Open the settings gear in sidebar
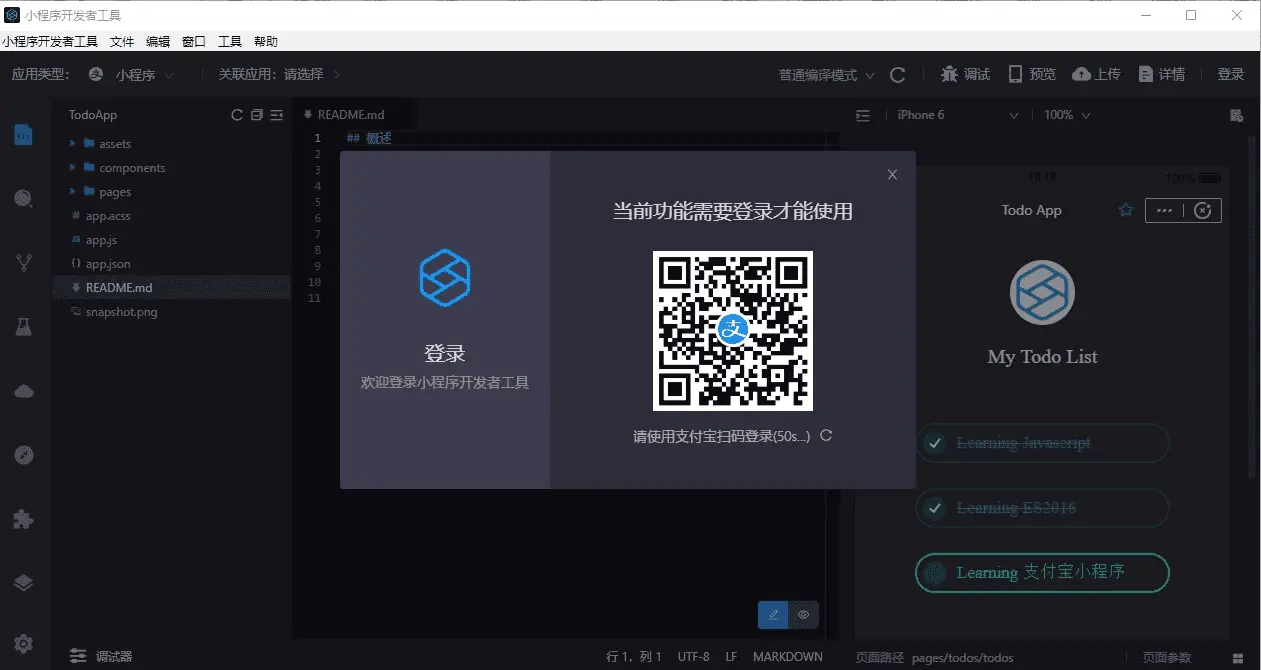The height and width of the screenshot is (670, 1261). click(24, 645)
